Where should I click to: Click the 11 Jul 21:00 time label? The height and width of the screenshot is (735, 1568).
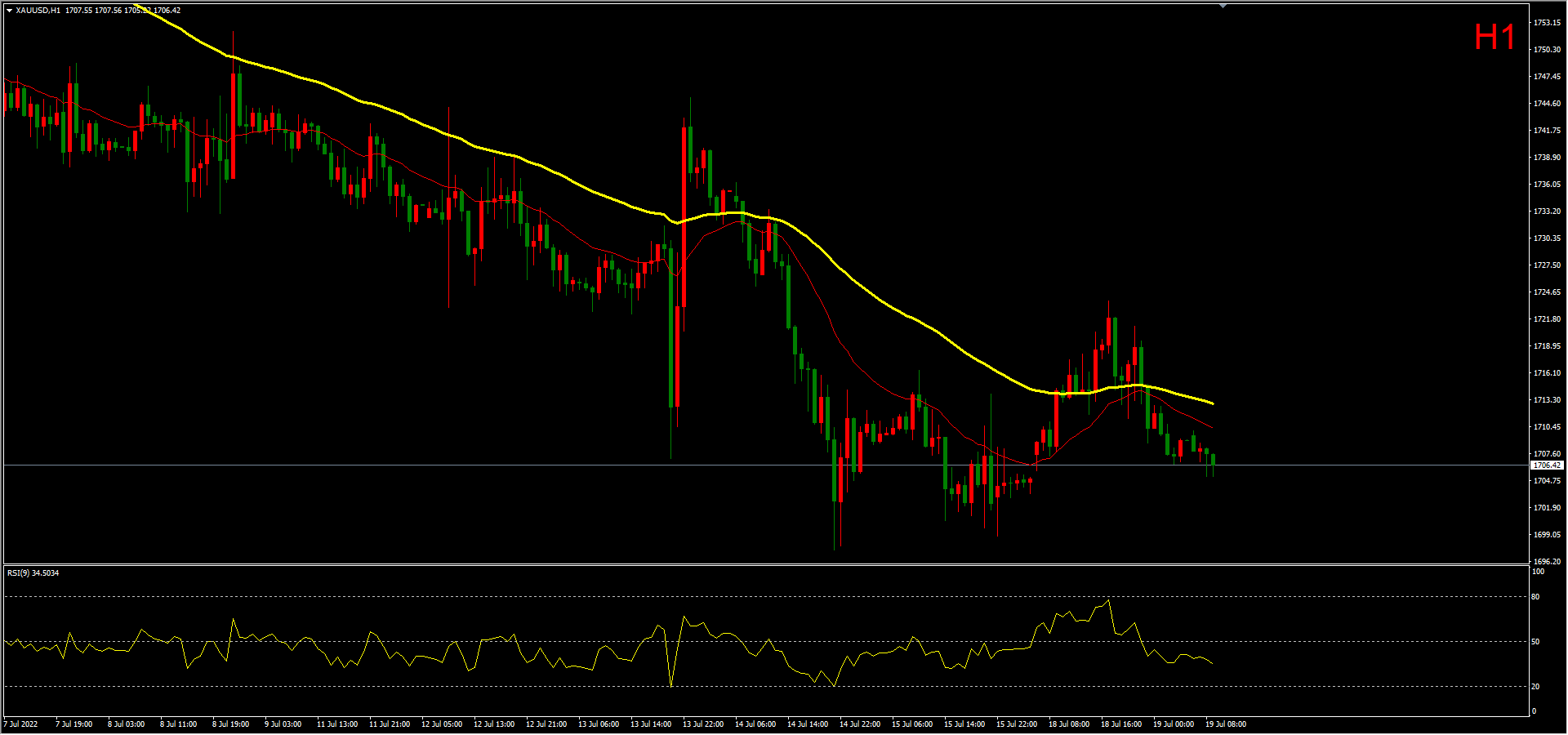[x=389, y=724]
